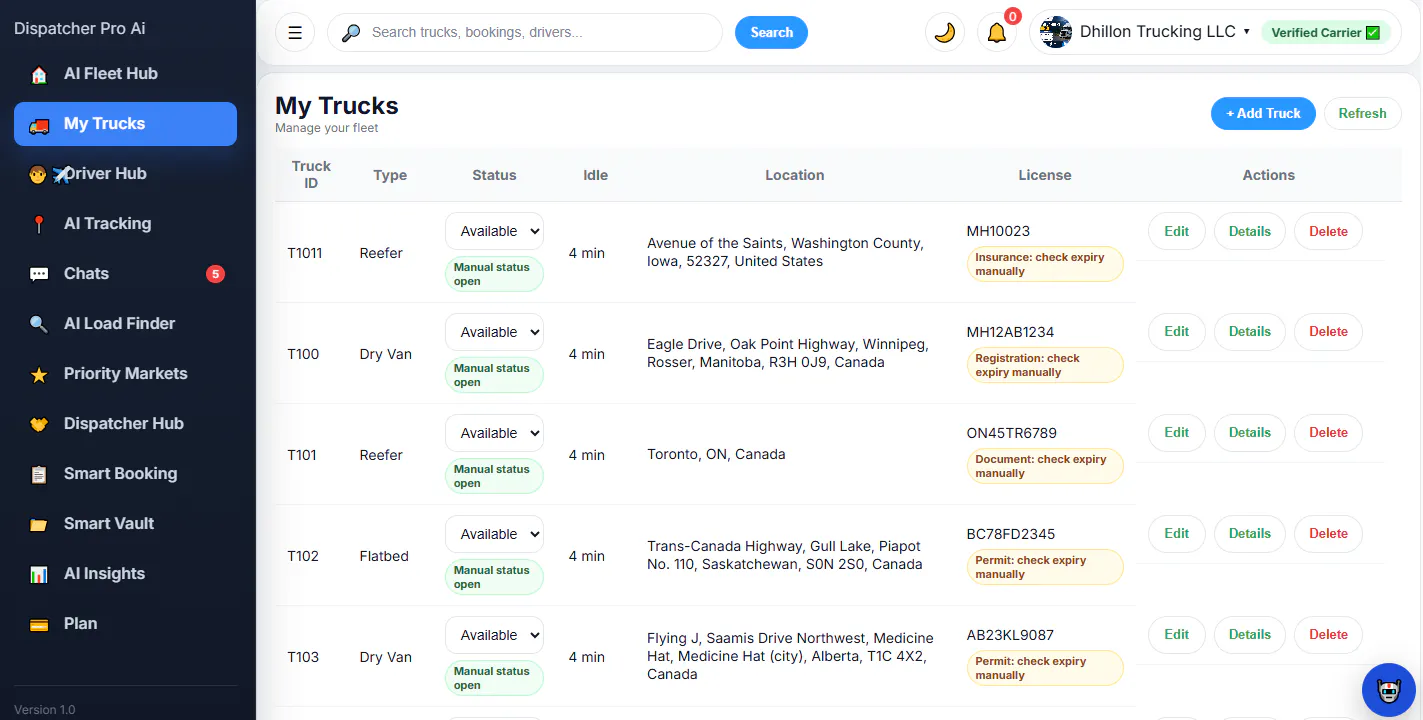Open the hamburger menu button
The width and height of the screenshot is (1423, 720).
pos(295,32)
